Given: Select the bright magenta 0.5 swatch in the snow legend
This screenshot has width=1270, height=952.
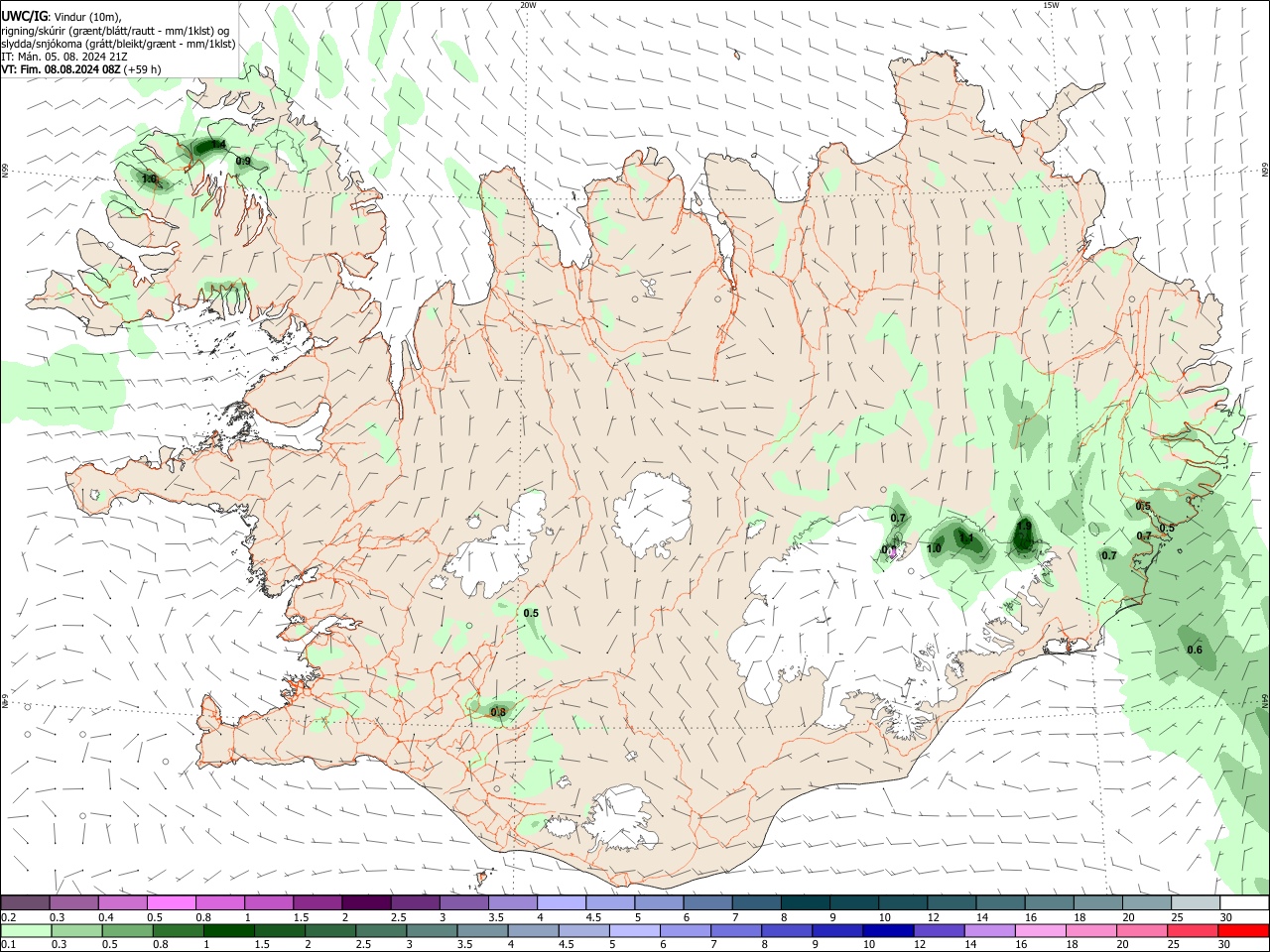Looking at the screenshot, I should pos(172,903).
